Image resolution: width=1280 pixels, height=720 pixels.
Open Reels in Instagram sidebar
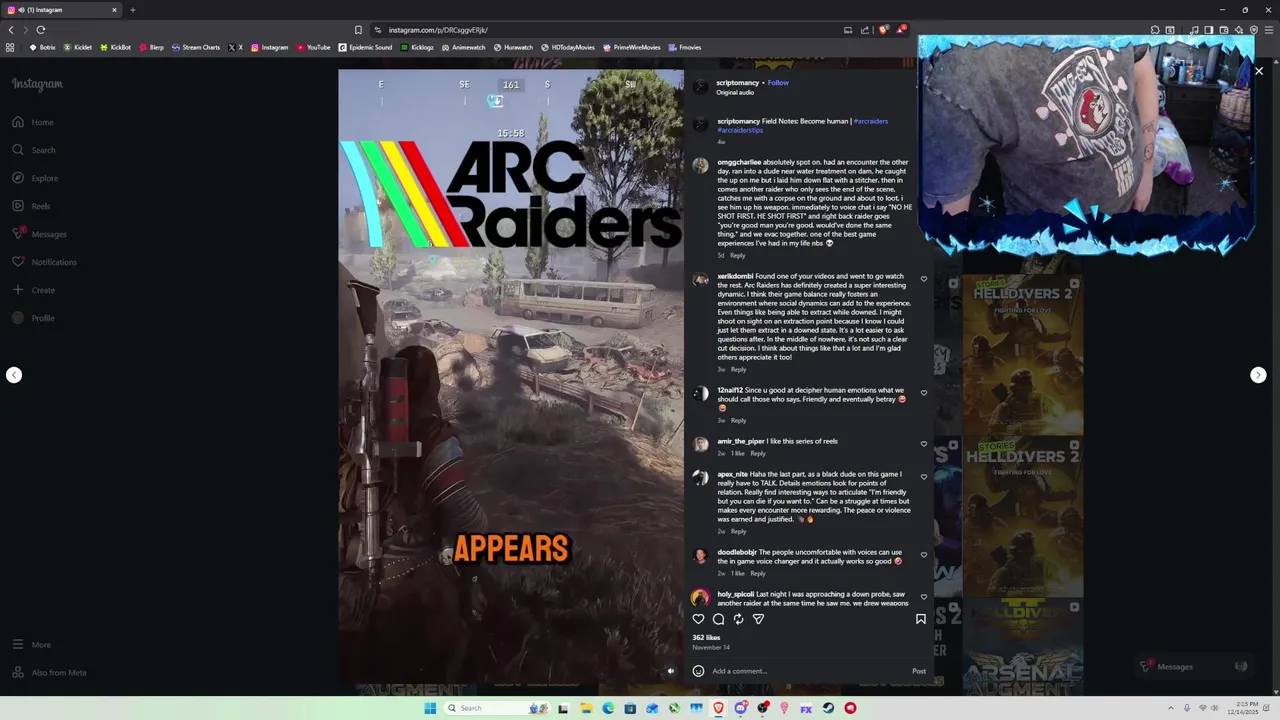[31, 206]
